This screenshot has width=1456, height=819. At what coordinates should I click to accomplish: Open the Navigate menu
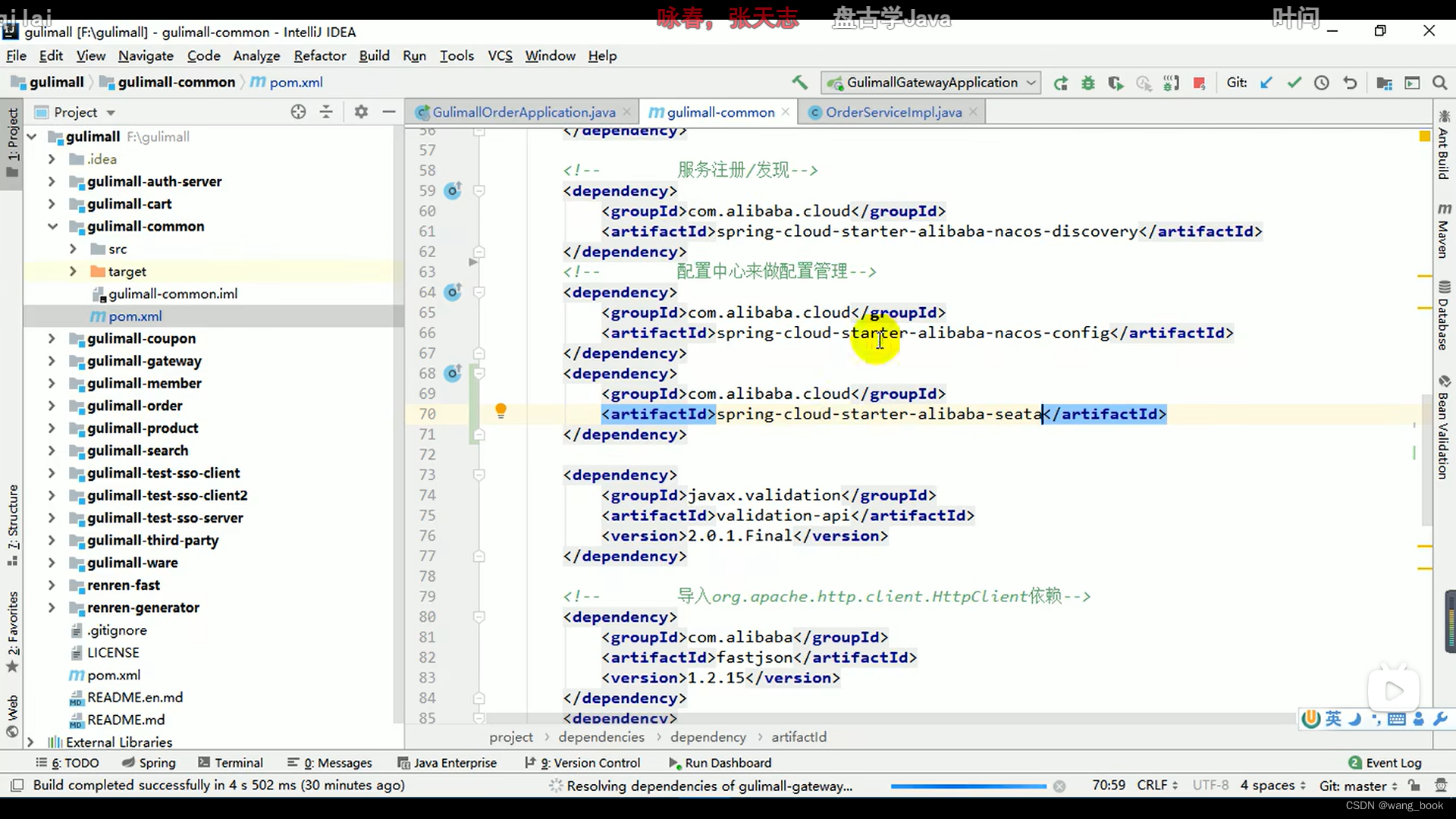pyautogui.click(x=146, y=55)
